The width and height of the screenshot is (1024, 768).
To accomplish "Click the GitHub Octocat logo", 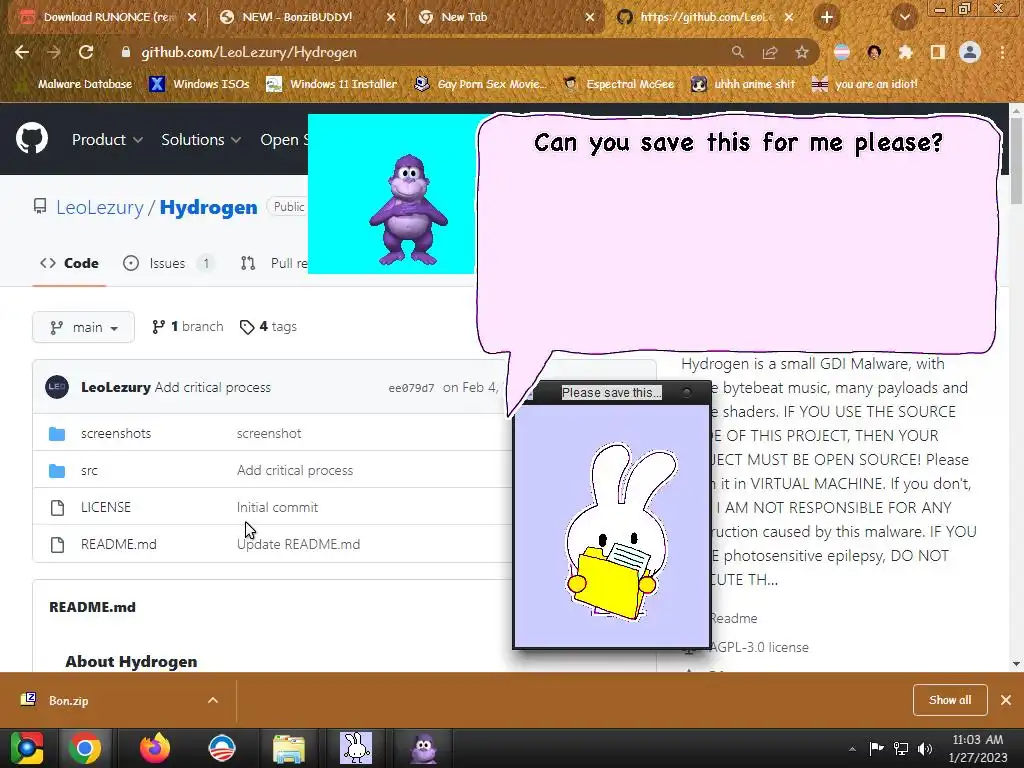I will click(x=32, y=138).
